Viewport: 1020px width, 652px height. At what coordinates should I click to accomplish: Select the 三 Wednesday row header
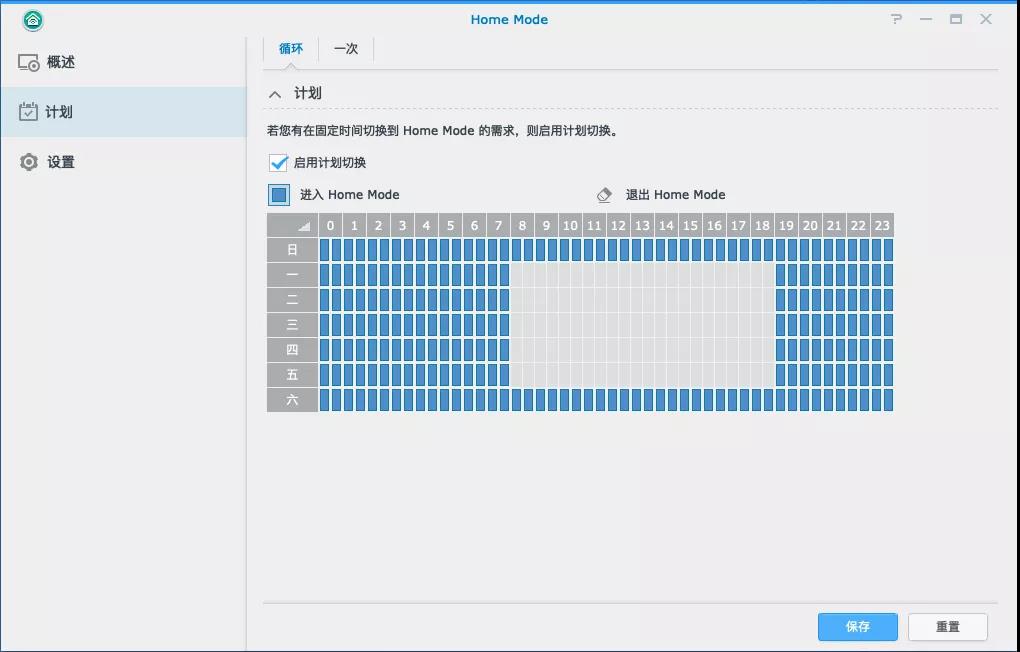tap(292, 325)
